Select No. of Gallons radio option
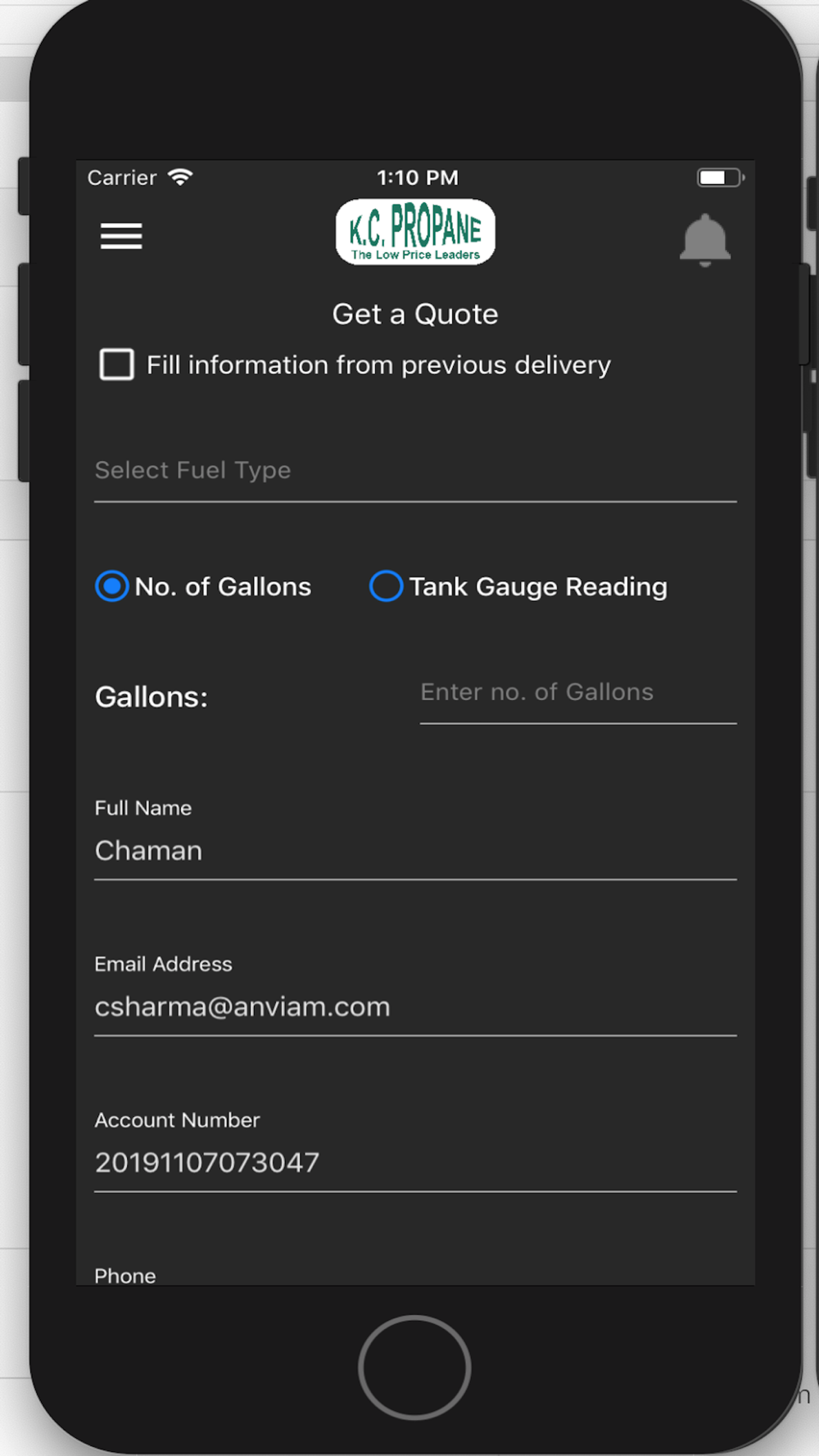 coord(112,586)
